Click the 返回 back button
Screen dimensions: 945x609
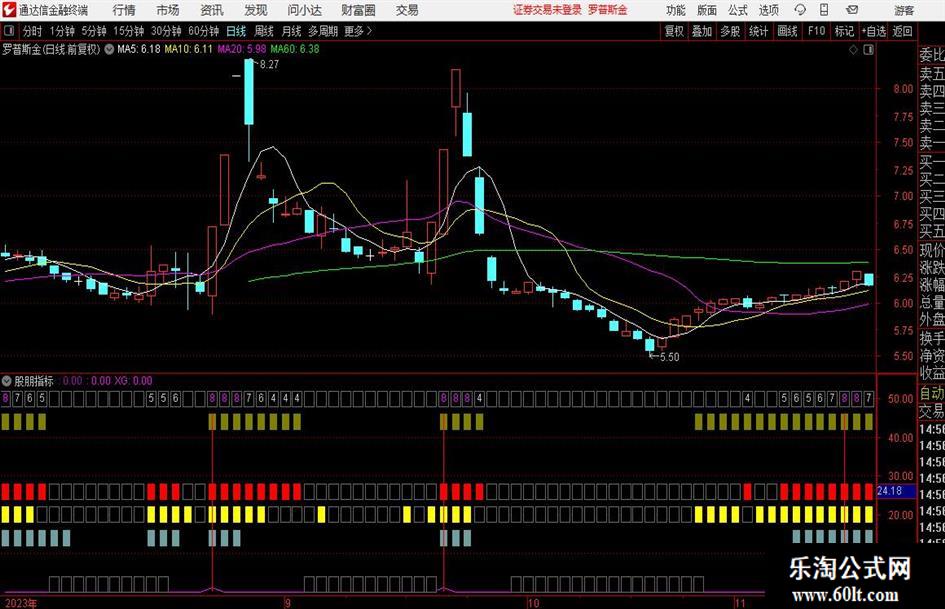tap(902, 31)
